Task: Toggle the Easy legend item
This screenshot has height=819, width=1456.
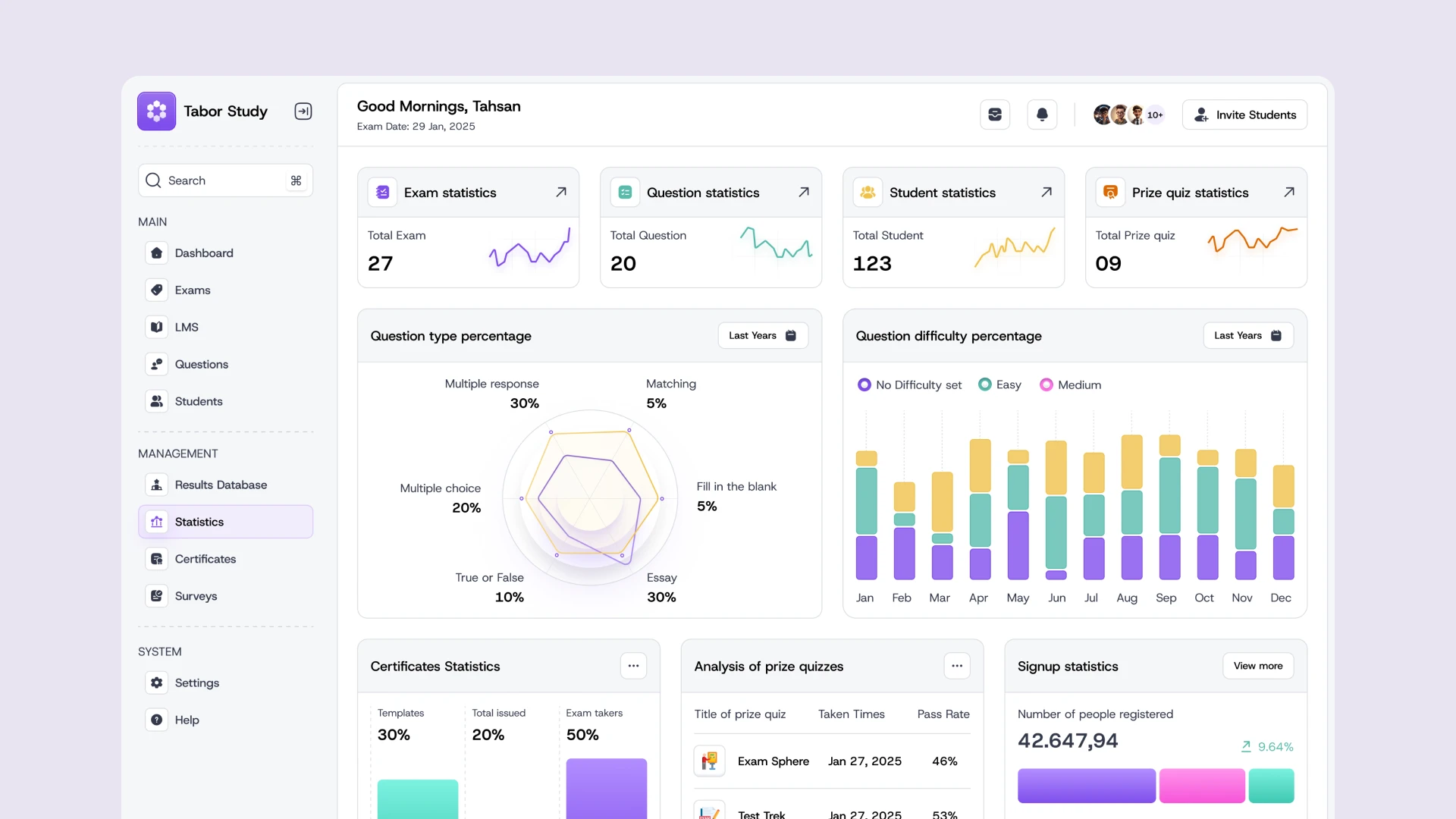Action: (999, 384)
